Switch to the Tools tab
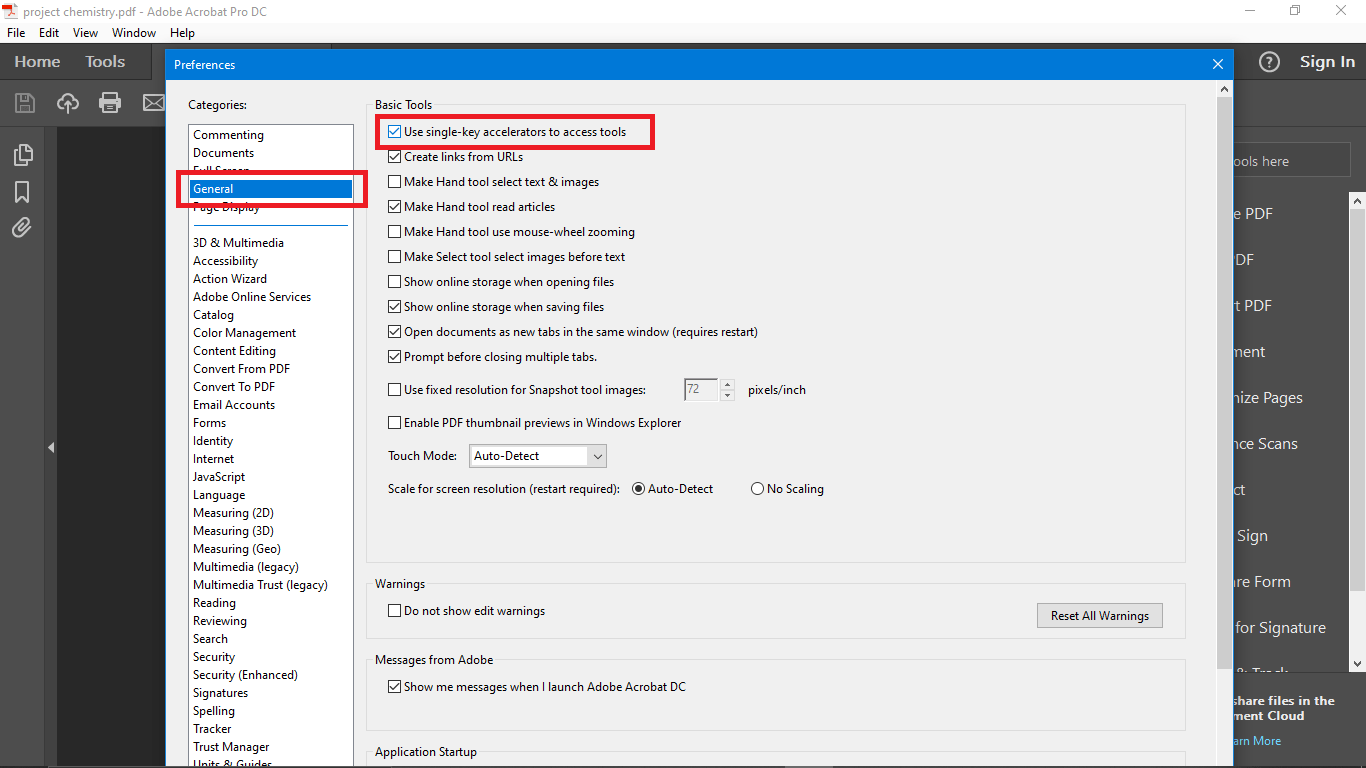This screenshot has width=1366, height=768. click(x=105, y=62)
